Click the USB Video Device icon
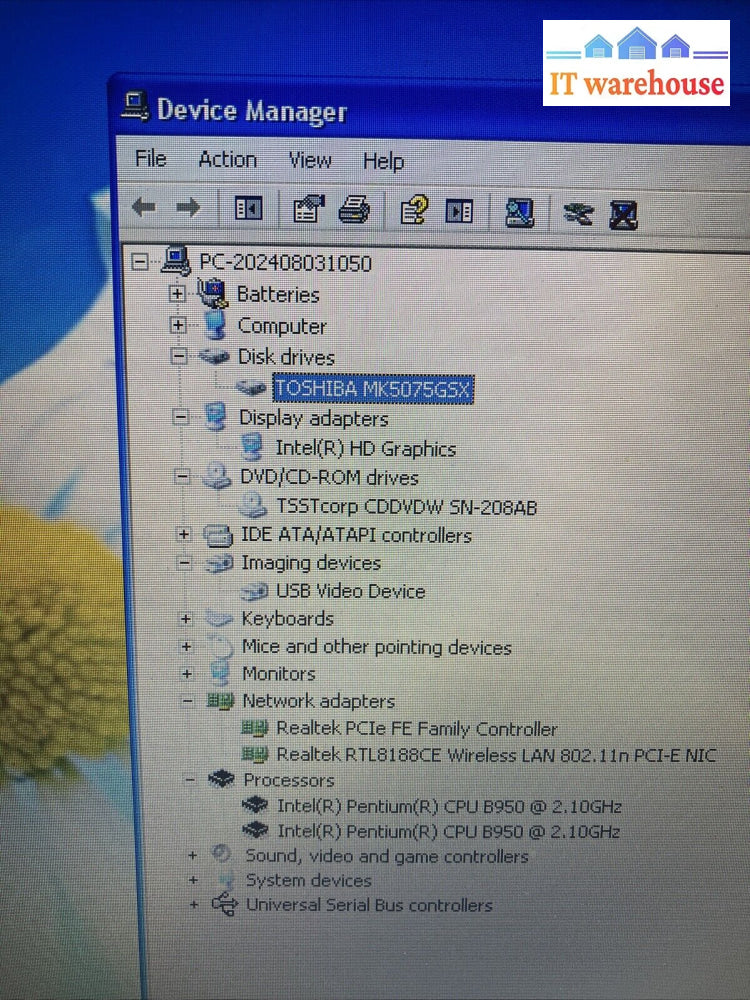 pos(254,591)
